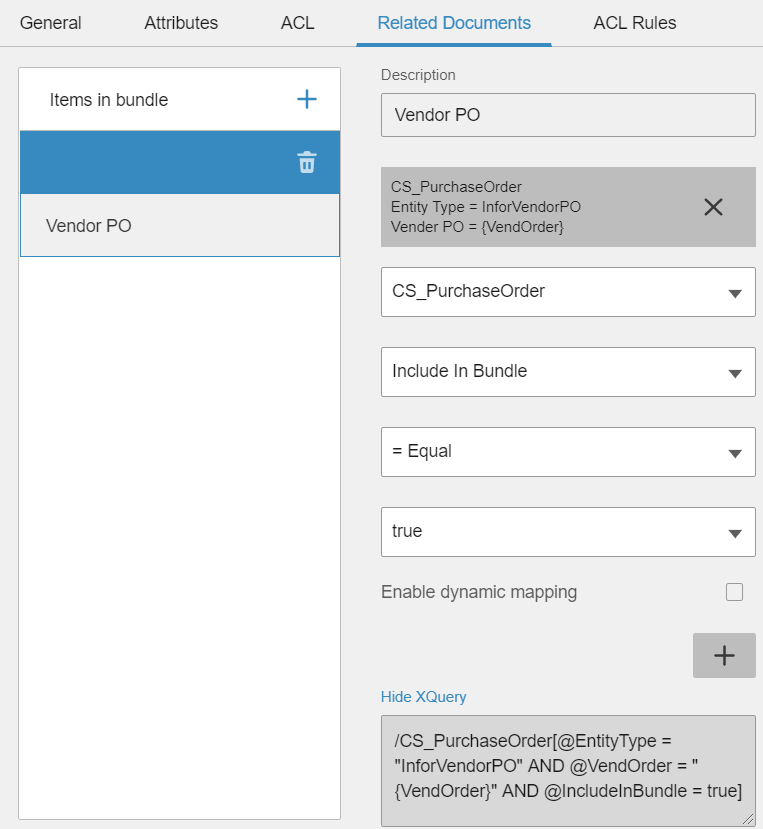Add another mapping condition
Screen dimensions: 763x829
pos(724,655)
